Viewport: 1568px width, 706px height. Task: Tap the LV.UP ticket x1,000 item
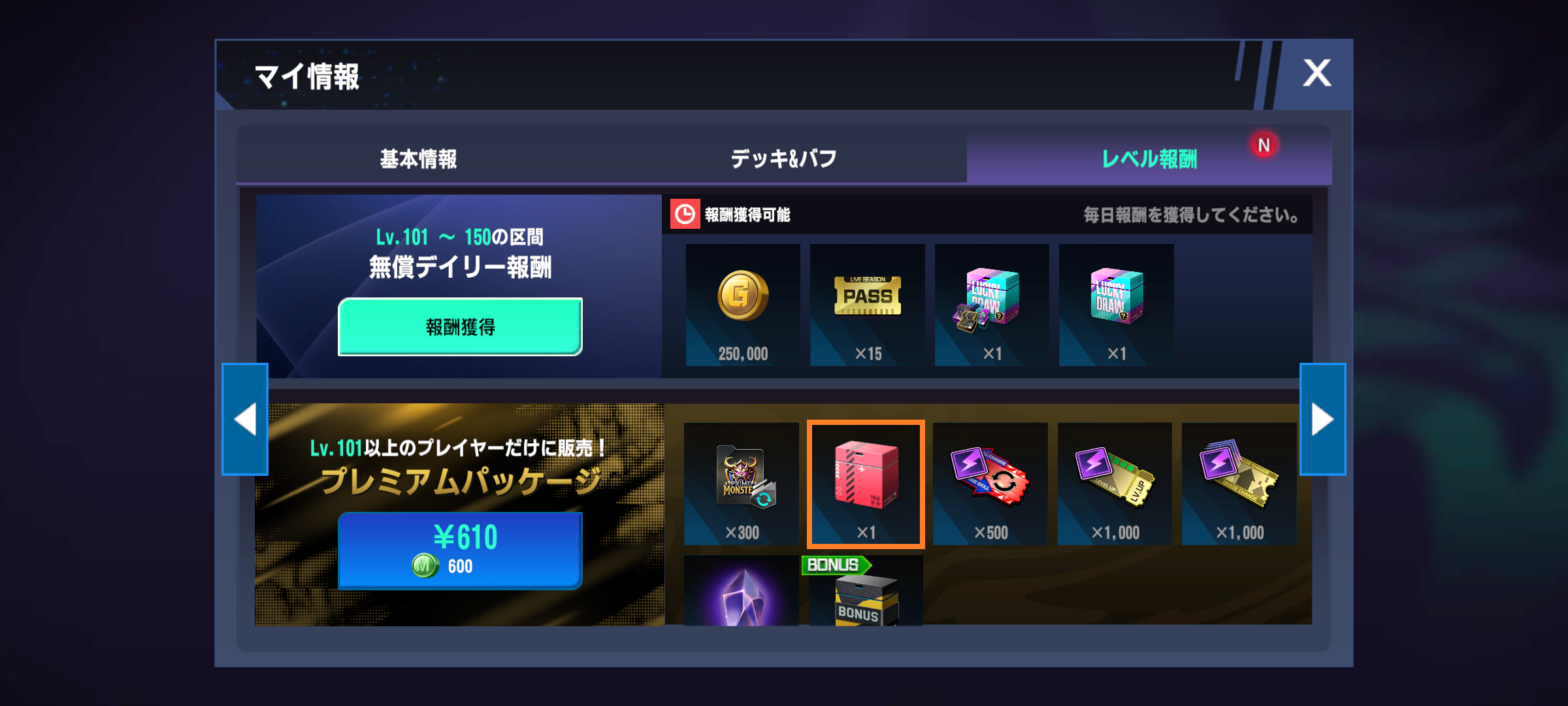click(1115, 484)
